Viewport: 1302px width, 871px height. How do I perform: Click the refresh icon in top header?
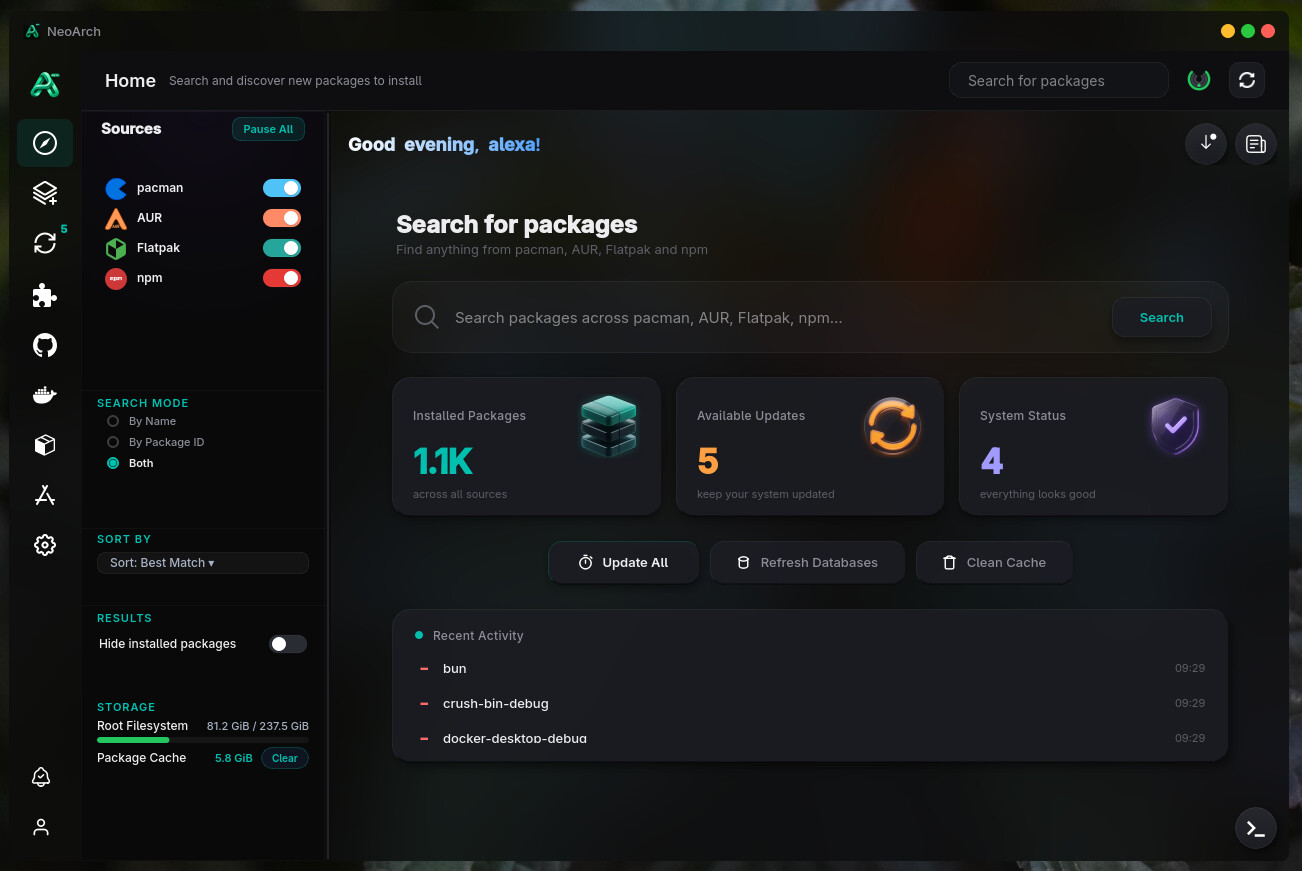coord(1247,80)
